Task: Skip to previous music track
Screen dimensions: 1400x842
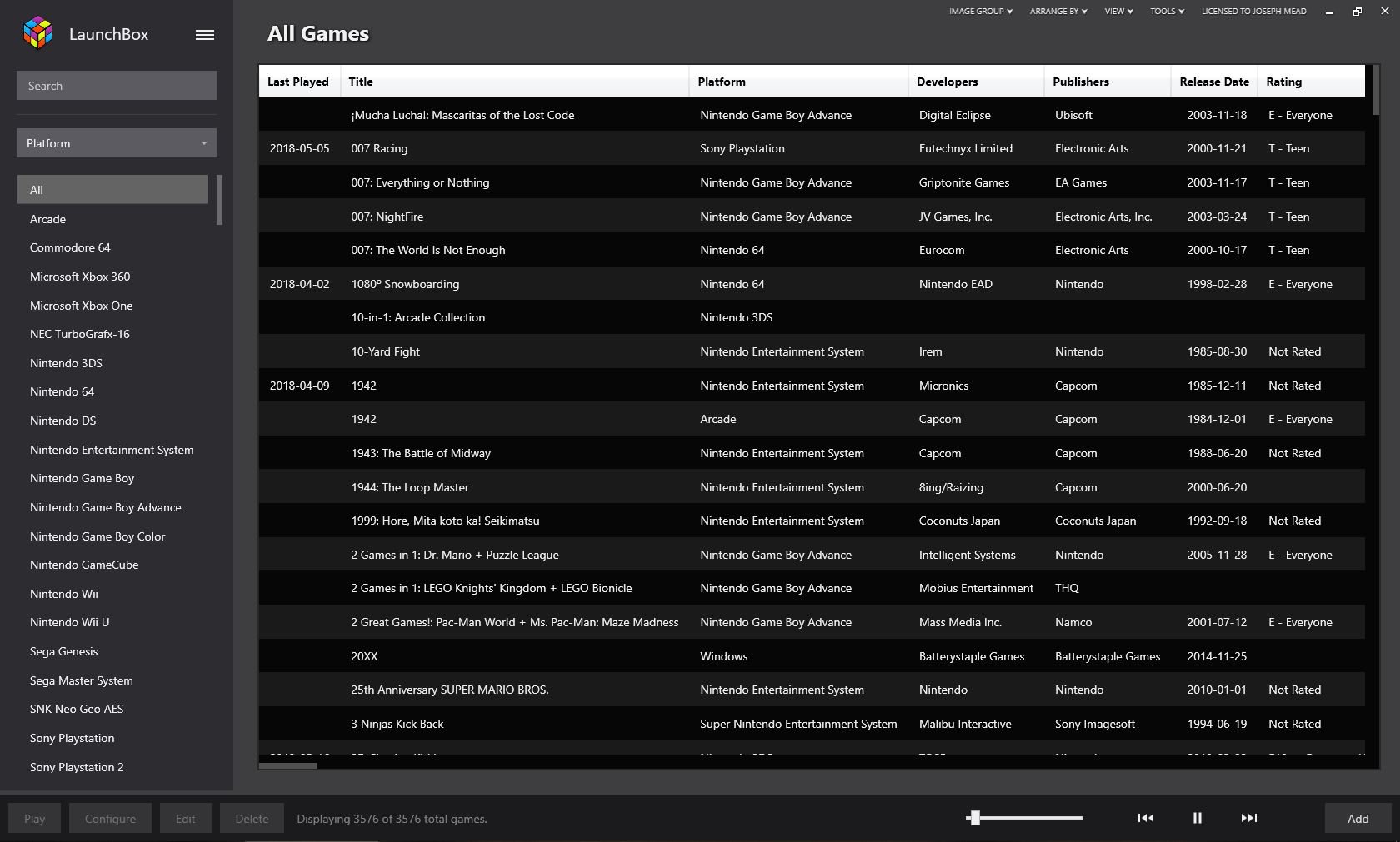Action: pos(1146,818)
